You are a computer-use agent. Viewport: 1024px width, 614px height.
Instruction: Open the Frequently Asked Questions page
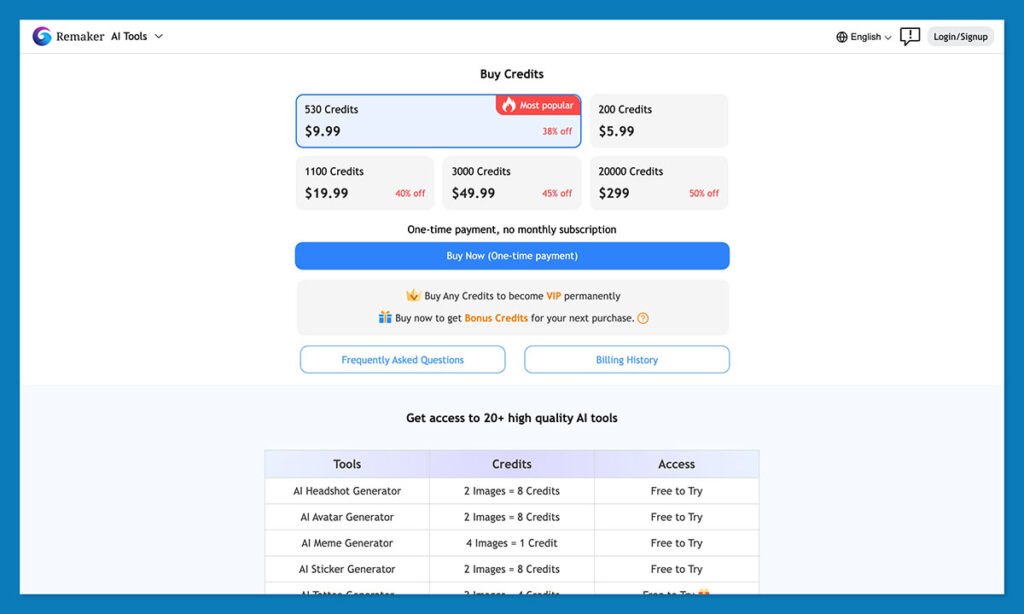pyautogui.click(x=402, y=359)
